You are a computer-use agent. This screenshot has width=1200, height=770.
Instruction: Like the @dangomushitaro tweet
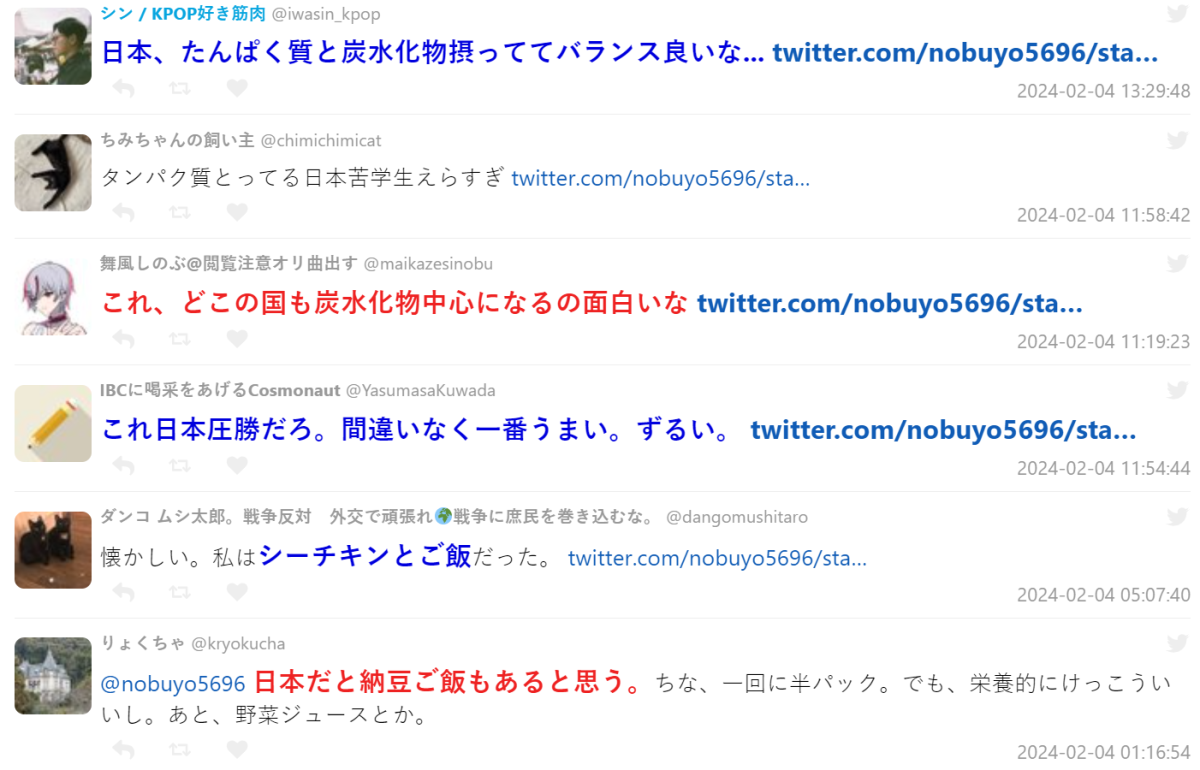(x=237, y=592)
